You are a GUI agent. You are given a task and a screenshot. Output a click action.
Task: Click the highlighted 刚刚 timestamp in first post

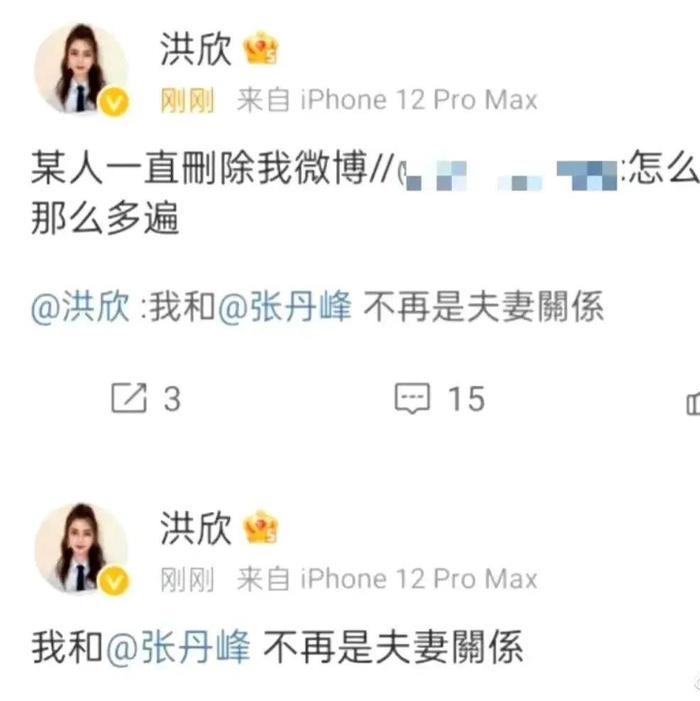tap(187, 100)
